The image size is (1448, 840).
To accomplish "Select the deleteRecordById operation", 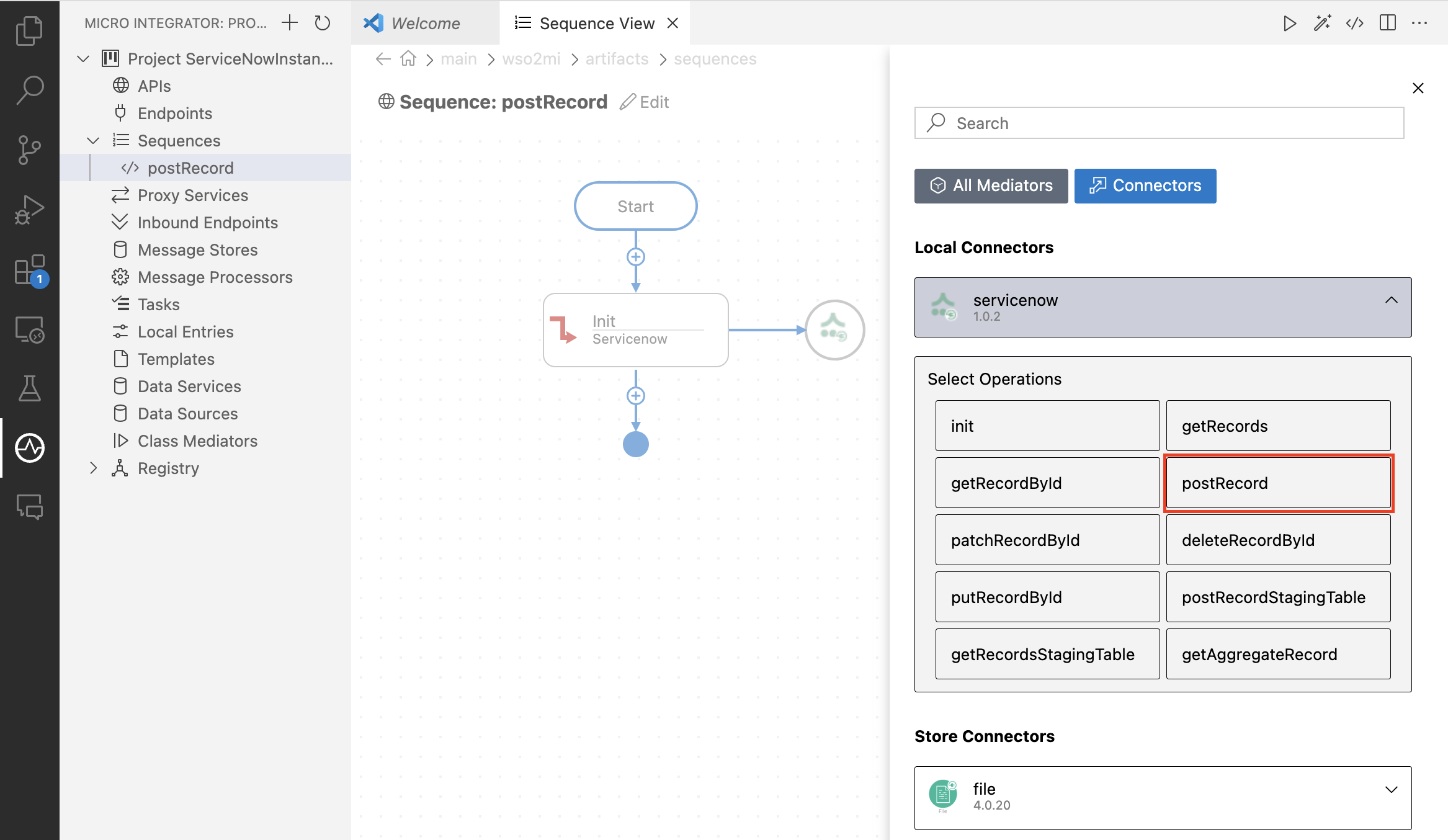I will click(1278, 540).
